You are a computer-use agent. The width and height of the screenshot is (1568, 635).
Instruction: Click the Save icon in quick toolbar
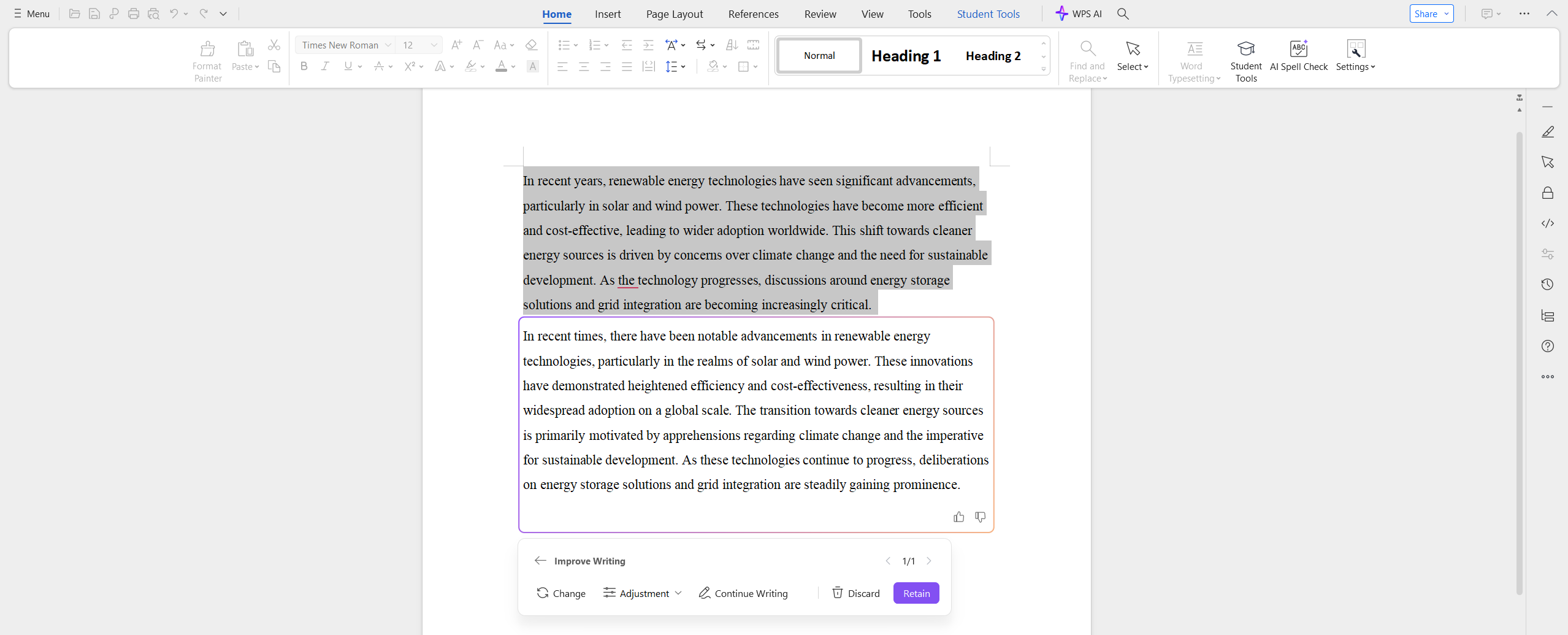point(94,13)
